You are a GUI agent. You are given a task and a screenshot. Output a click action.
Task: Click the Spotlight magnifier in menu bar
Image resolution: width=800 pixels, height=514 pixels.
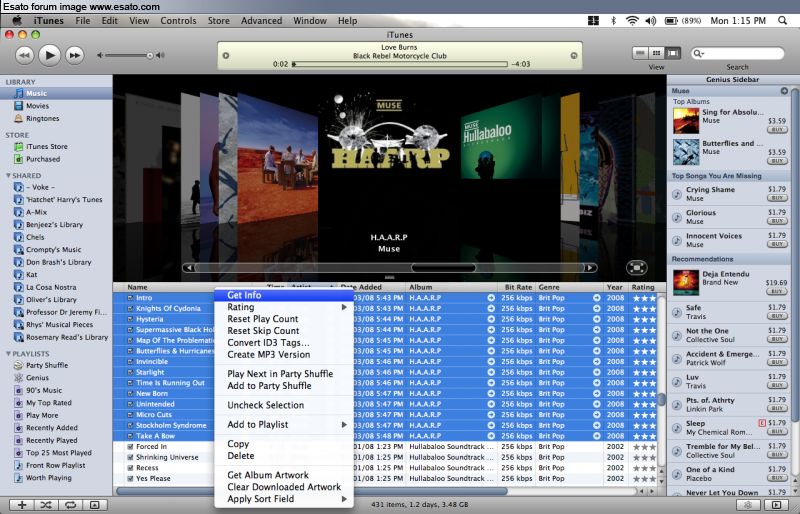pos(782,20)
